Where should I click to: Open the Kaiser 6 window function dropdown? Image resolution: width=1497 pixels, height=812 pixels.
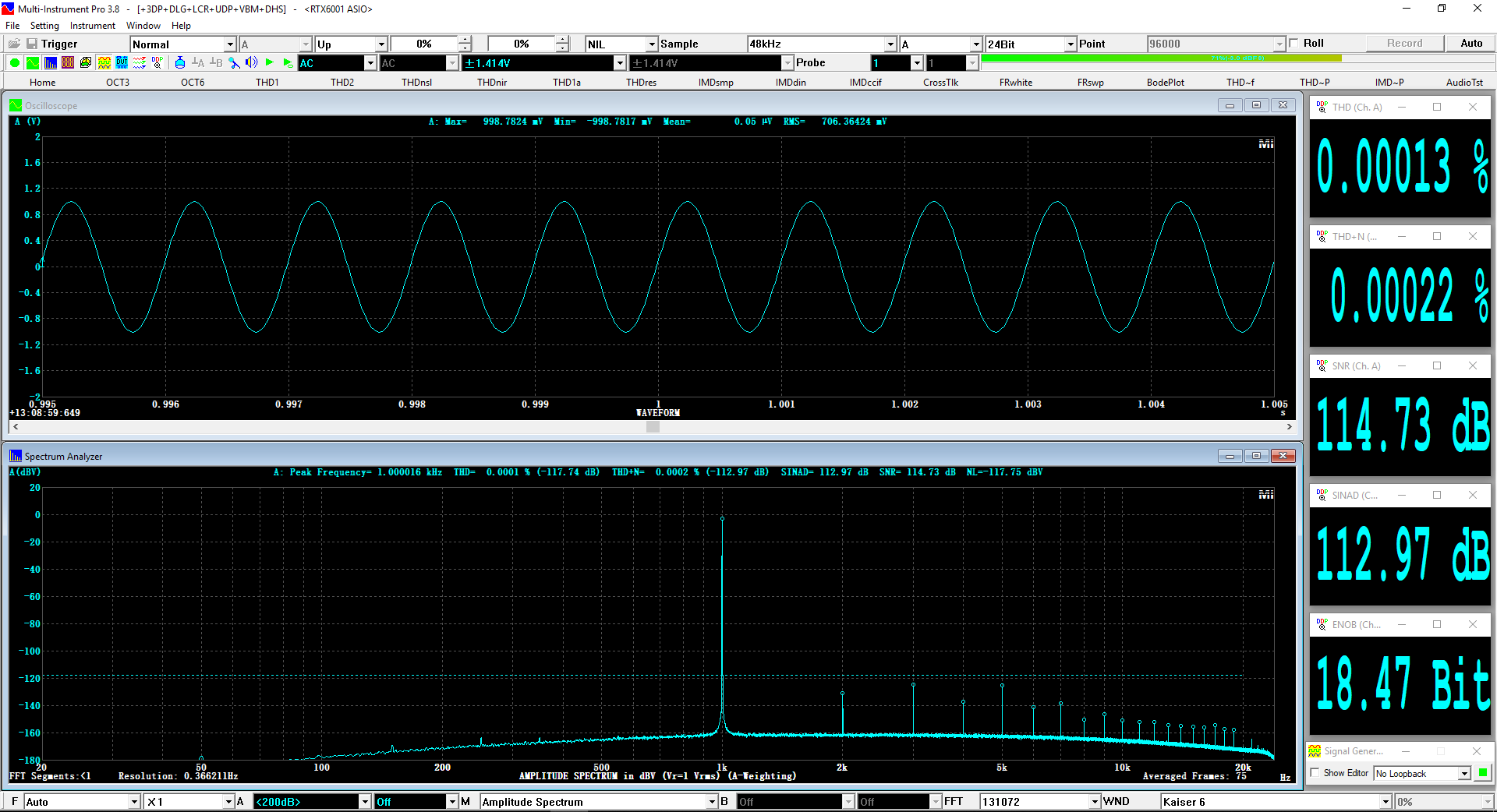[x=1276, y=801]
